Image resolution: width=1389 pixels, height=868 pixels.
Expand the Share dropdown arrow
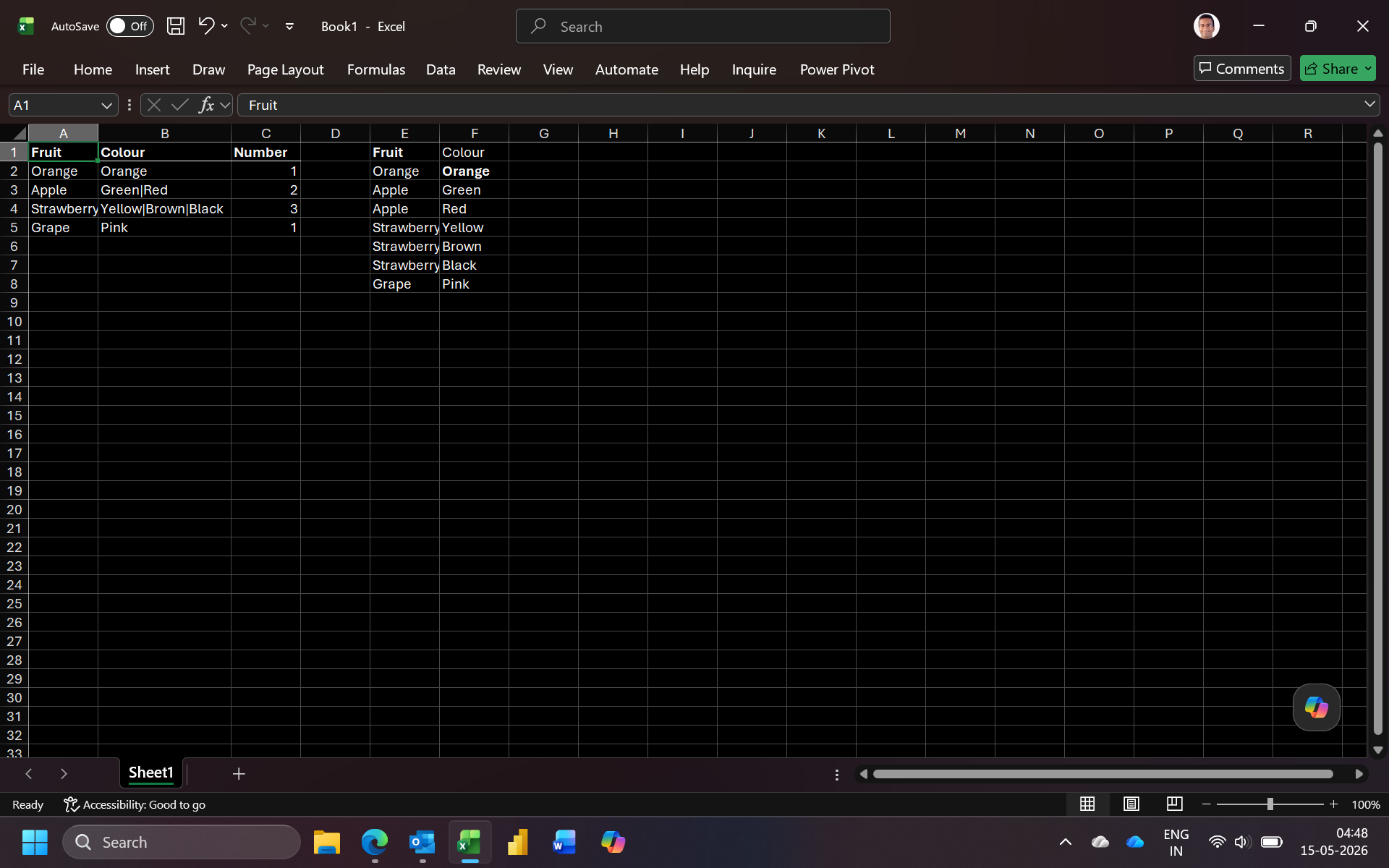(1368, 69)
